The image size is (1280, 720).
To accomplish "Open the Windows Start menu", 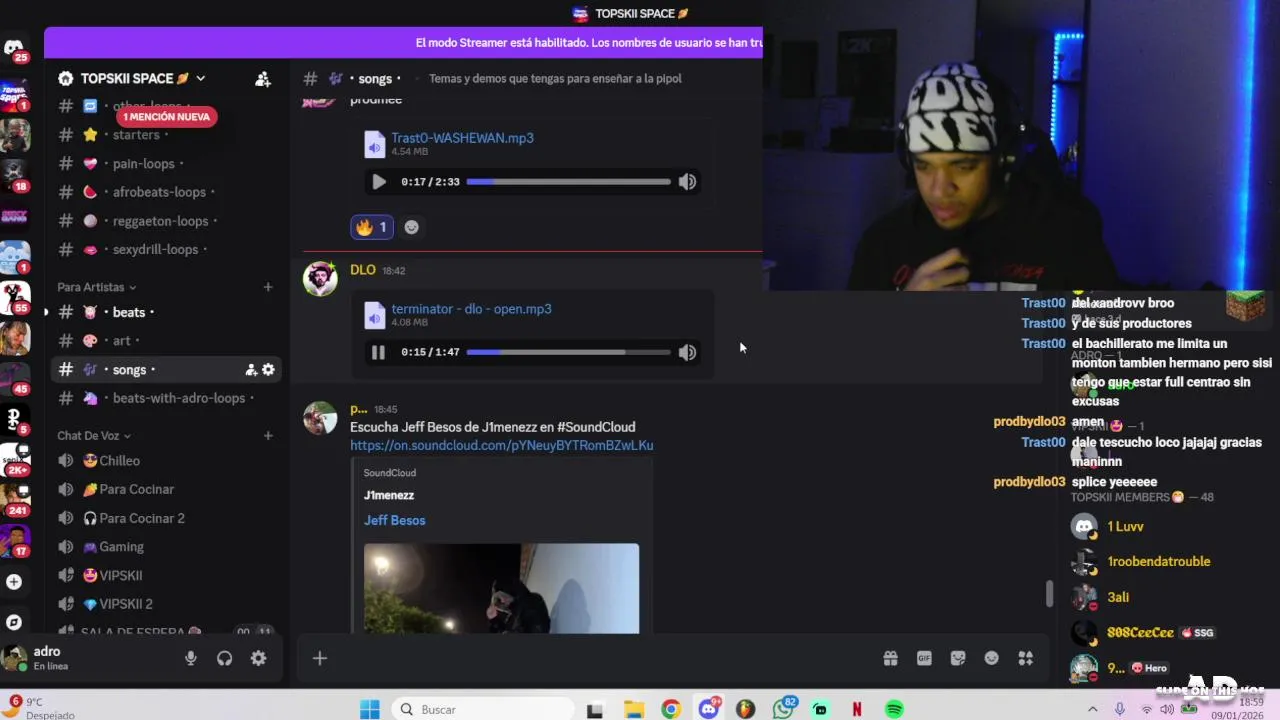I will click(370, 709).
